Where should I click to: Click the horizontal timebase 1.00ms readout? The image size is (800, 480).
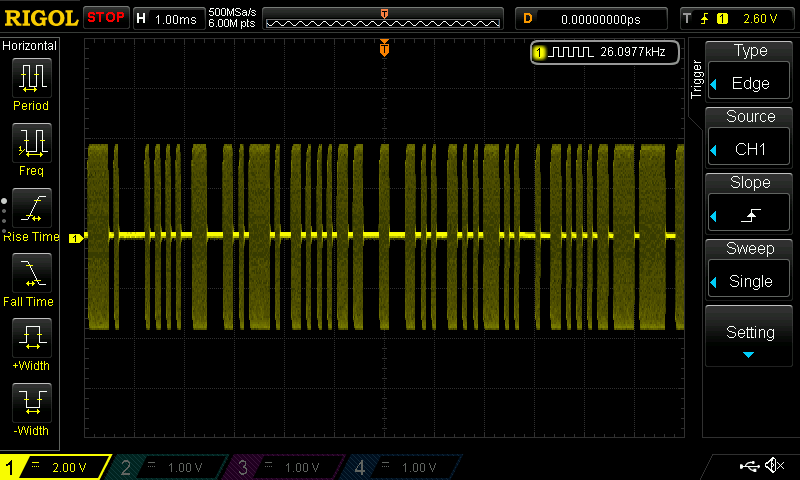pos(169,19)
